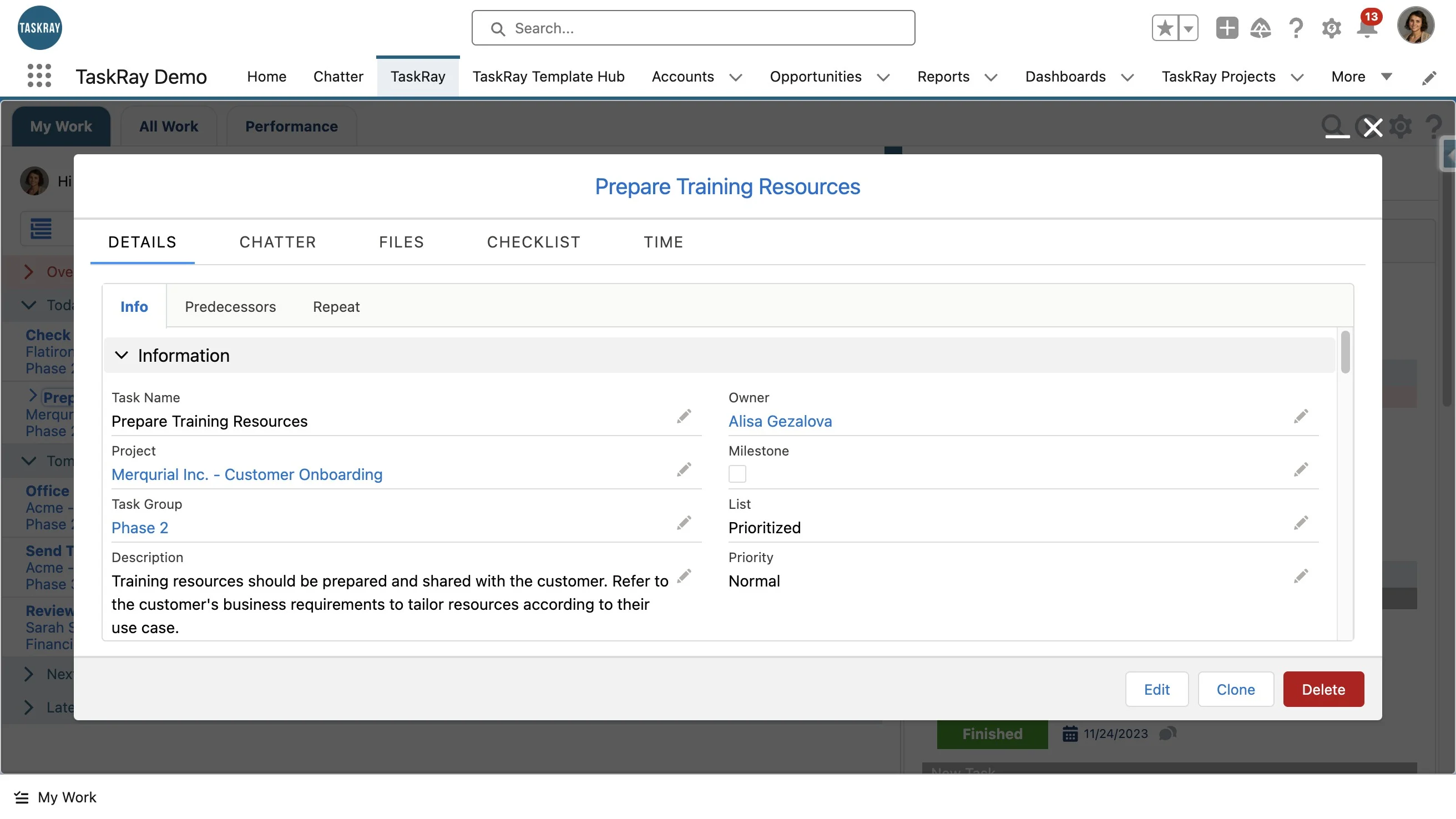
Task: Click the pencil icon next to Task Name
Action: 684,417
